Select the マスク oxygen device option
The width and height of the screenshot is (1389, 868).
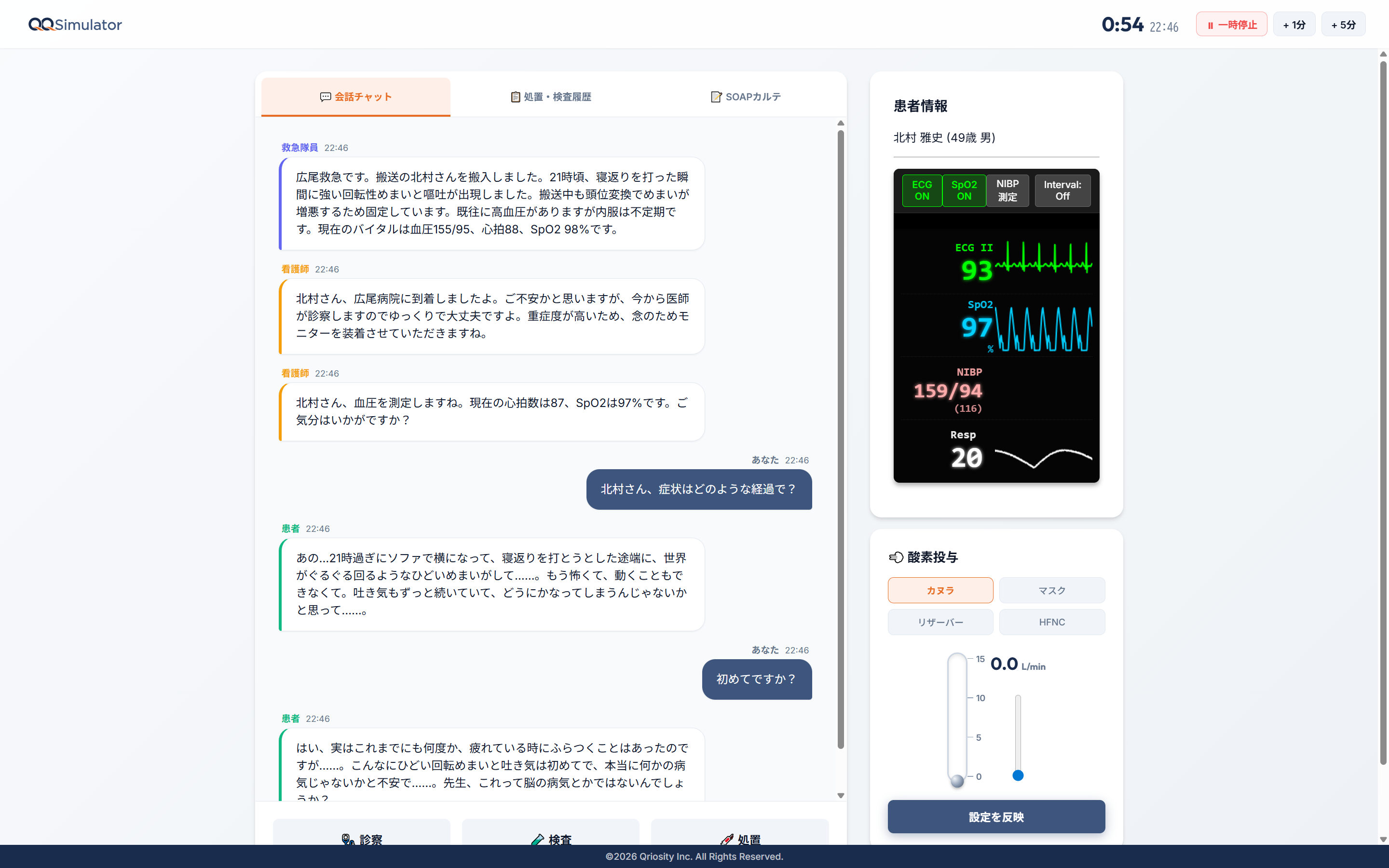click(x=1051, y=590)
